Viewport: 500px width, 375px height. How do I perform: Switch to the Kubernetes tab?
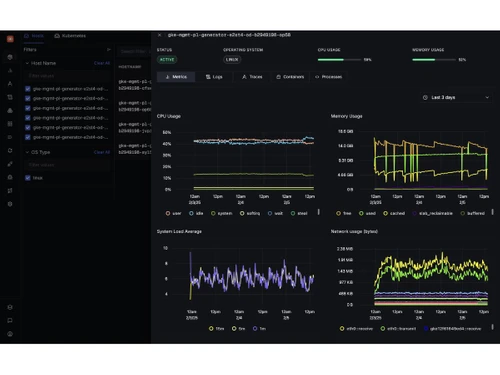(70, 36)
